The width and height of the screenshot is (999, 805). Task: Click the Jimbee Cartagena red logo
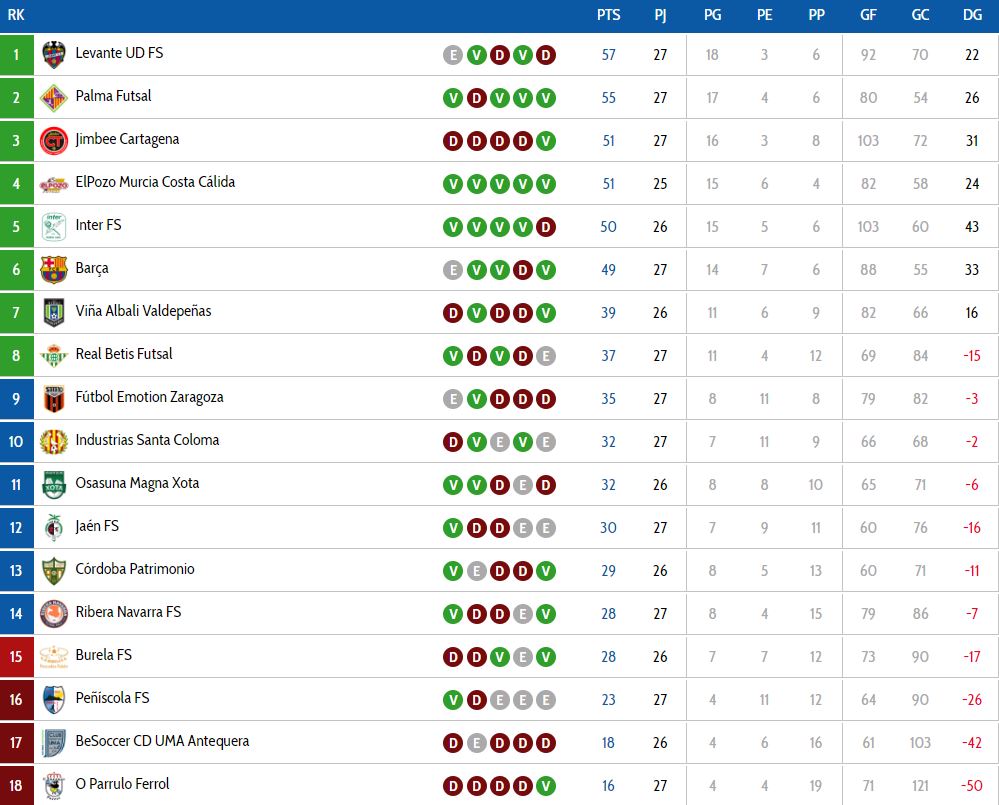point(54,141)
